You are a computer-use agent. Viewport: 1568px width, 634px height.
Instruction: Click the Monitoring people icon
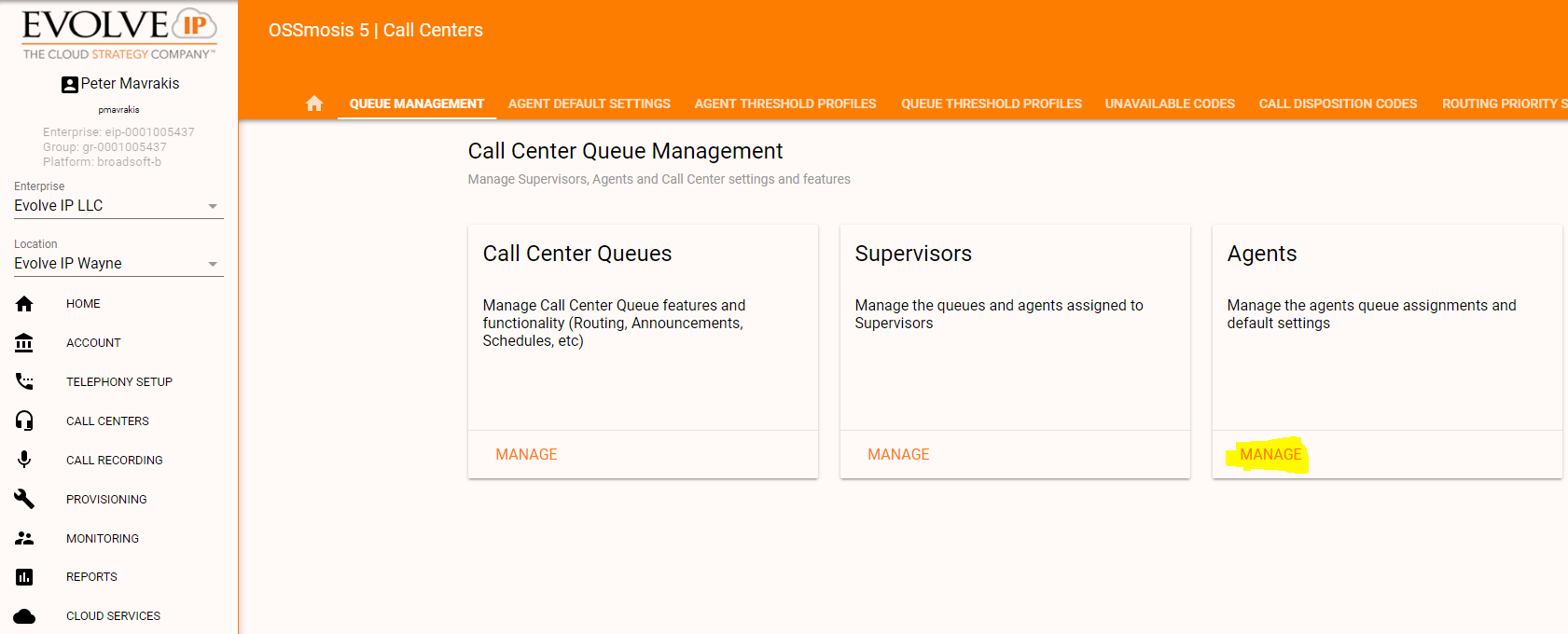[24, 538]
